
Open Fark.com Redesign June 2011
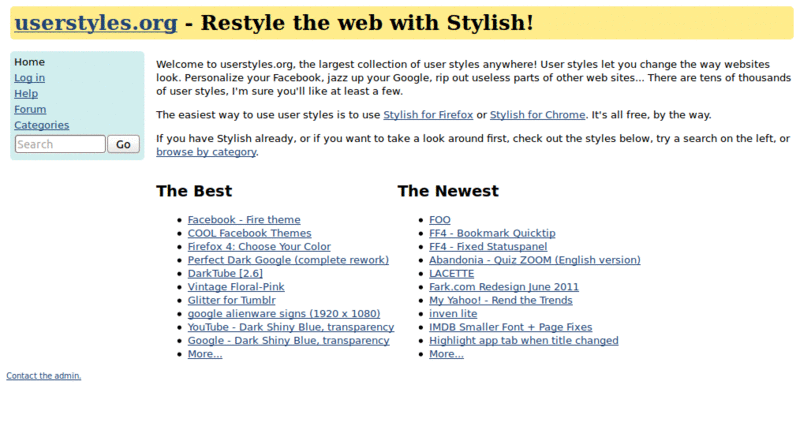point(504,287)
